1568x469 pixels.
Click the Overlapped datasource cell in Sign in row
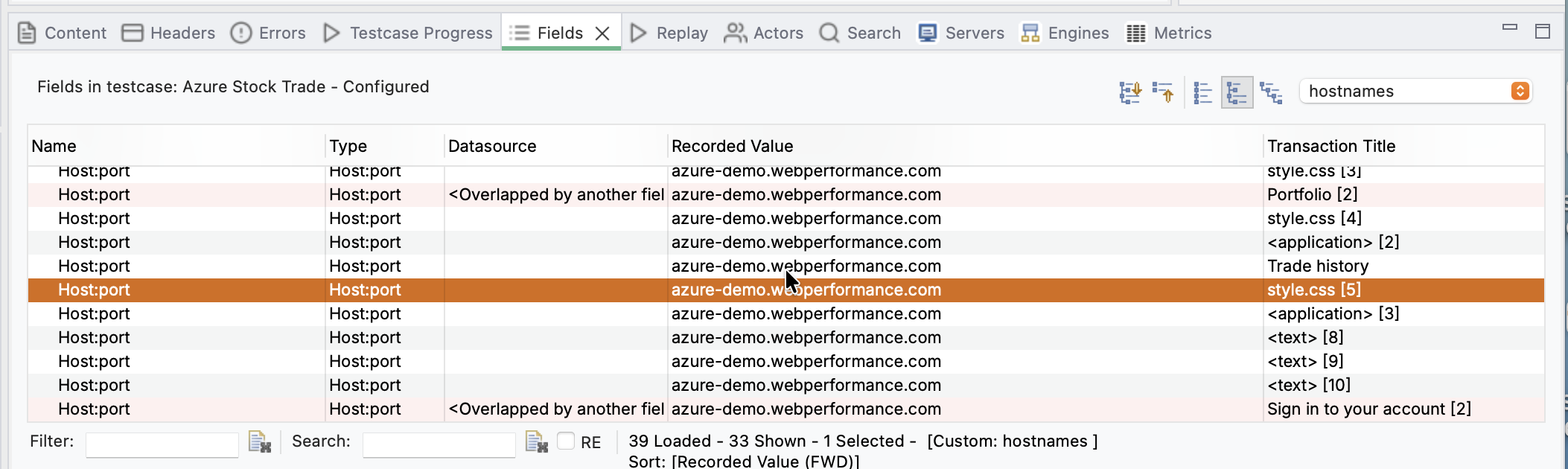coord(556,409)
